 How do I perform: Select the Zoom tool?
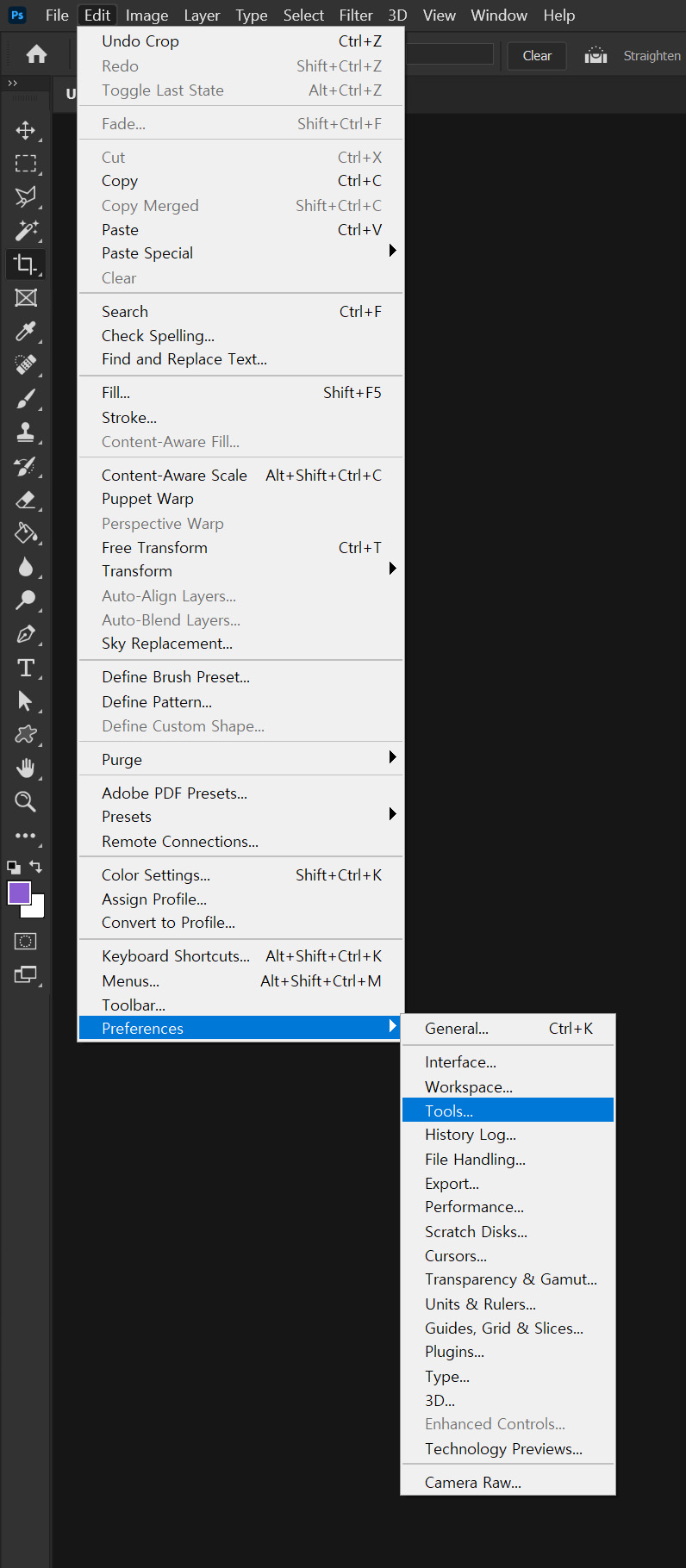pyautogui.click(x=26, y=802)
